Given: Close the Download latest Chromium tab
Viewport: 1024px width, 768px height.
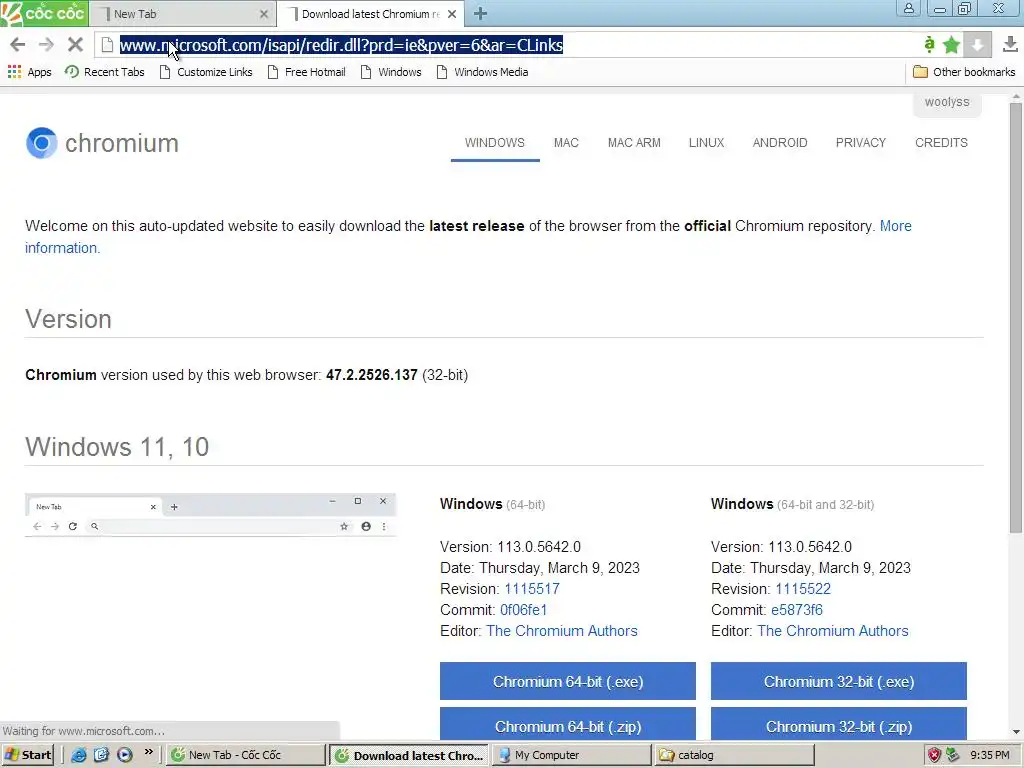Looking at the screenshot, I should point(452,14).
